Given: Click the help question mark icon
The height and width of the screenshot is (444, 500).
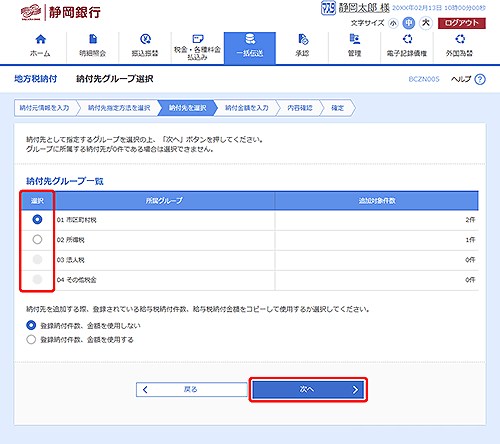Looking at the screenshot, I should (480, 79).
